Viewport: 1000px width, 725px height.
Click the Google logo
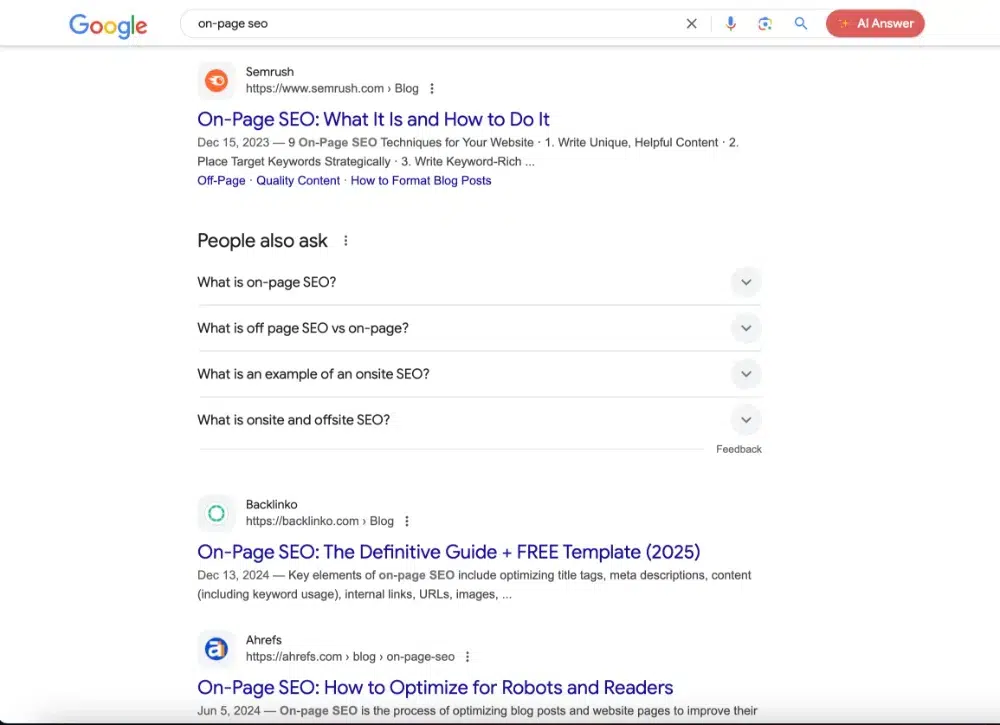point(108,26)
